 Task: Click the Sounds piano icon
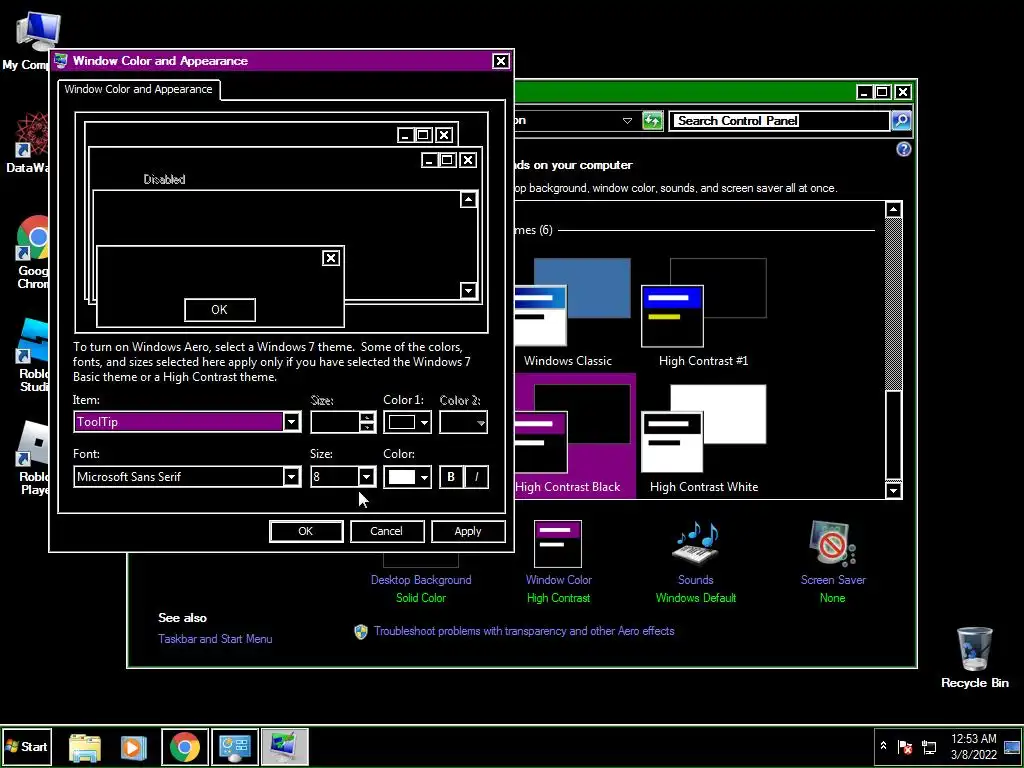(696, 543)
